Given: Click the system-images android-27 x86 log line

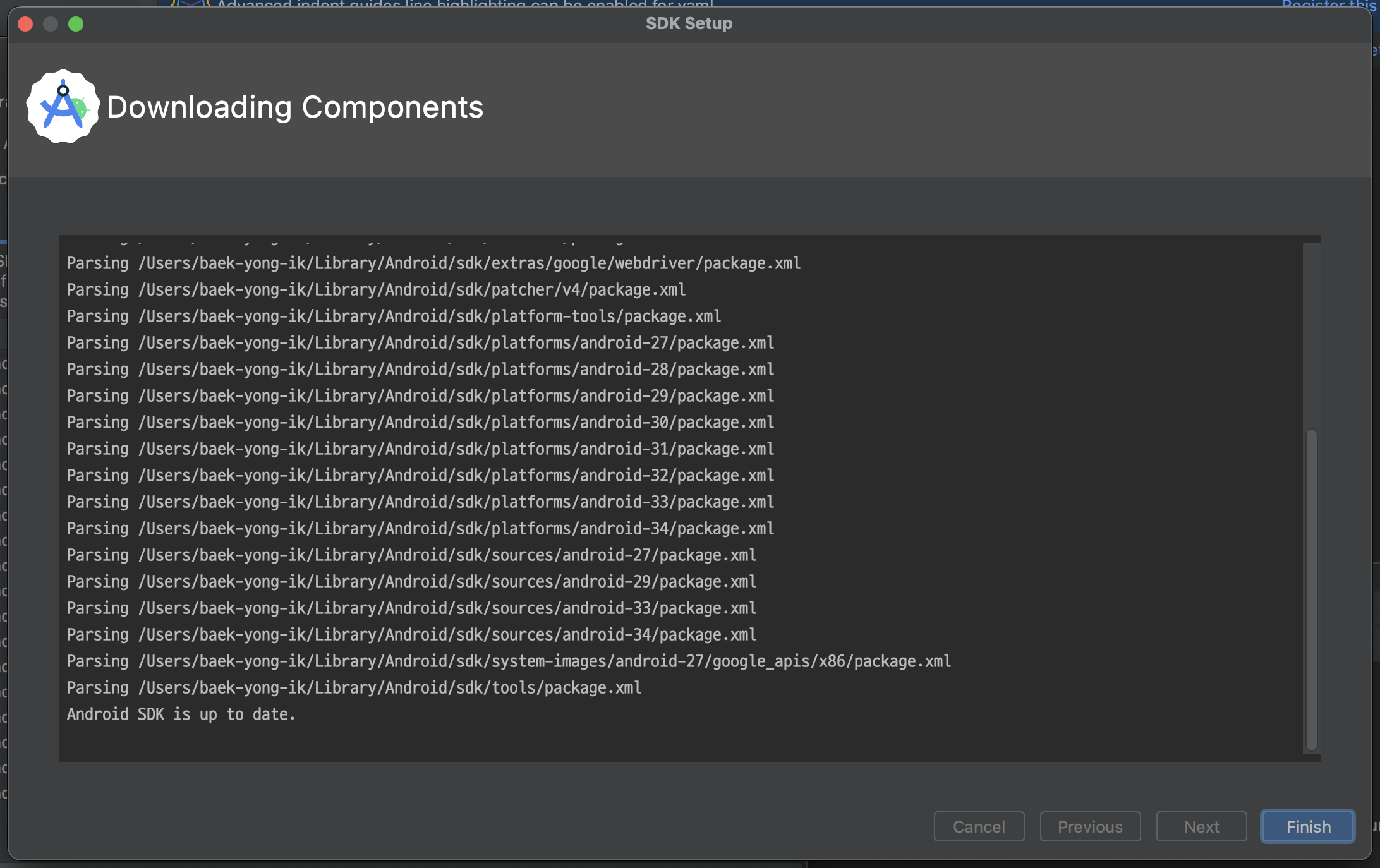Looking at the screenshot, I should coord(509,661).
